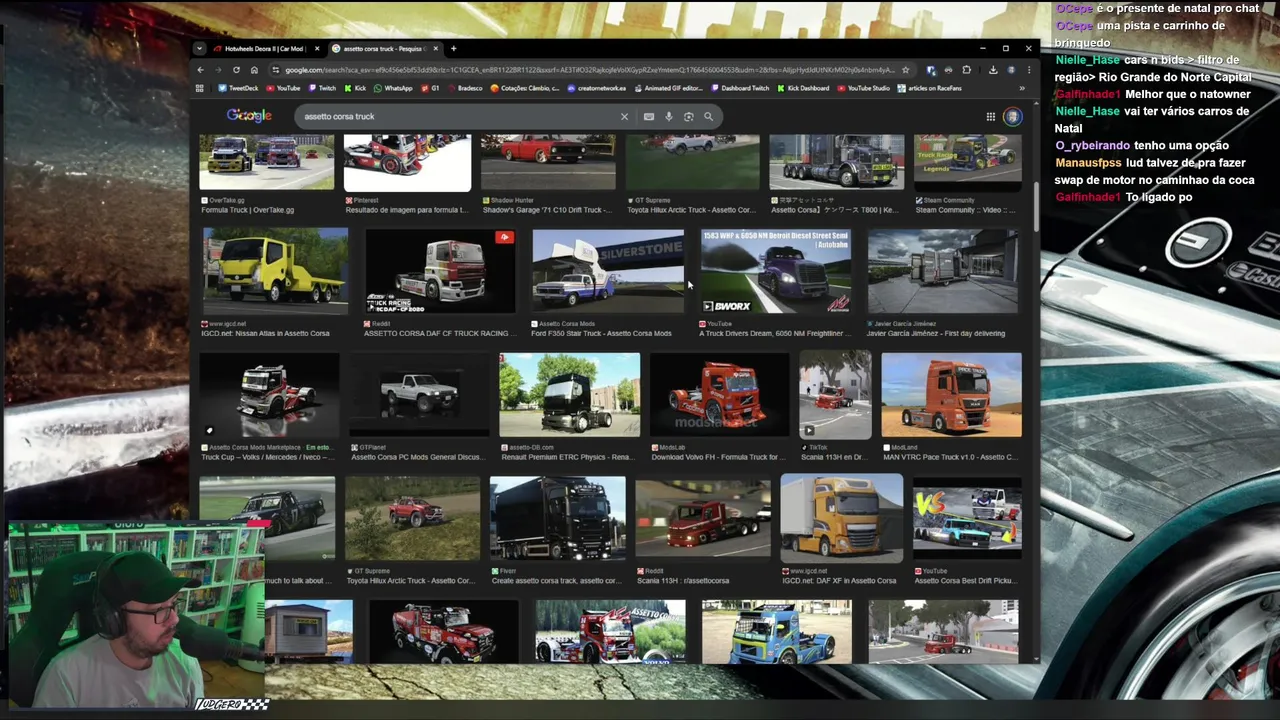Open Volvo FH Formula Truck thumbnail
The height and width of the screenshot is (720, 1280).
click(719, 395)
